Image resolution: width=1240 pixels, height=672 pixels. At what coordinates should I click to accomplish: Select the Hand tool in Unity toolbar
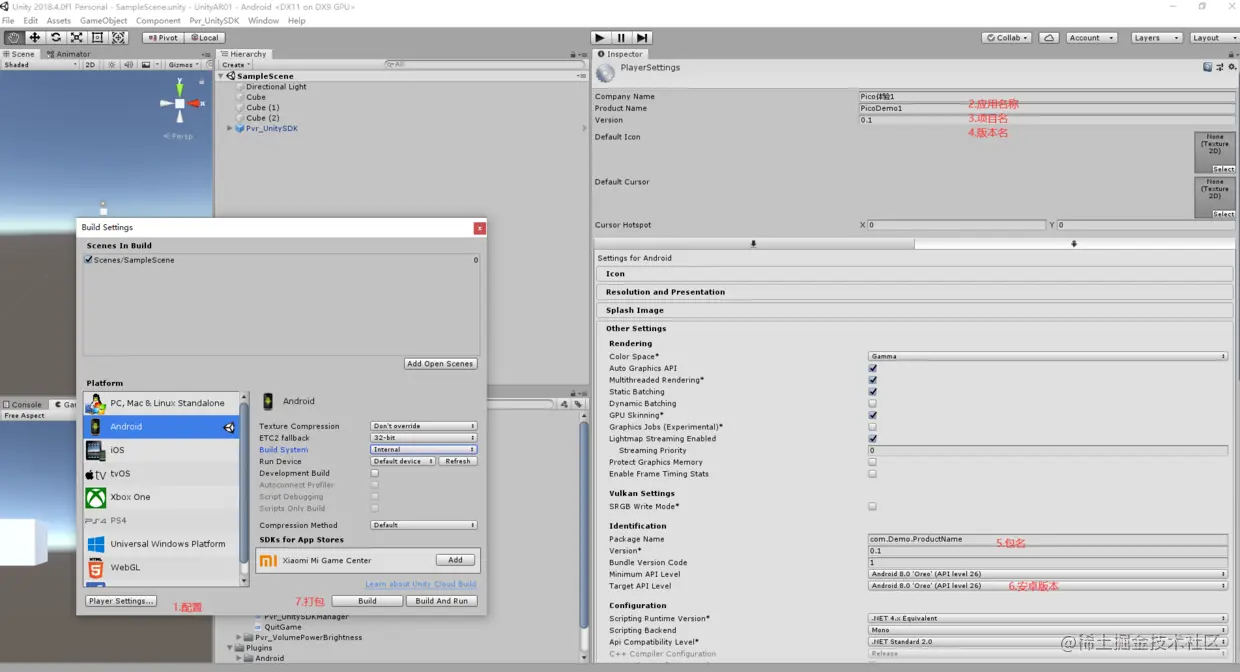[x=13, y=38]
